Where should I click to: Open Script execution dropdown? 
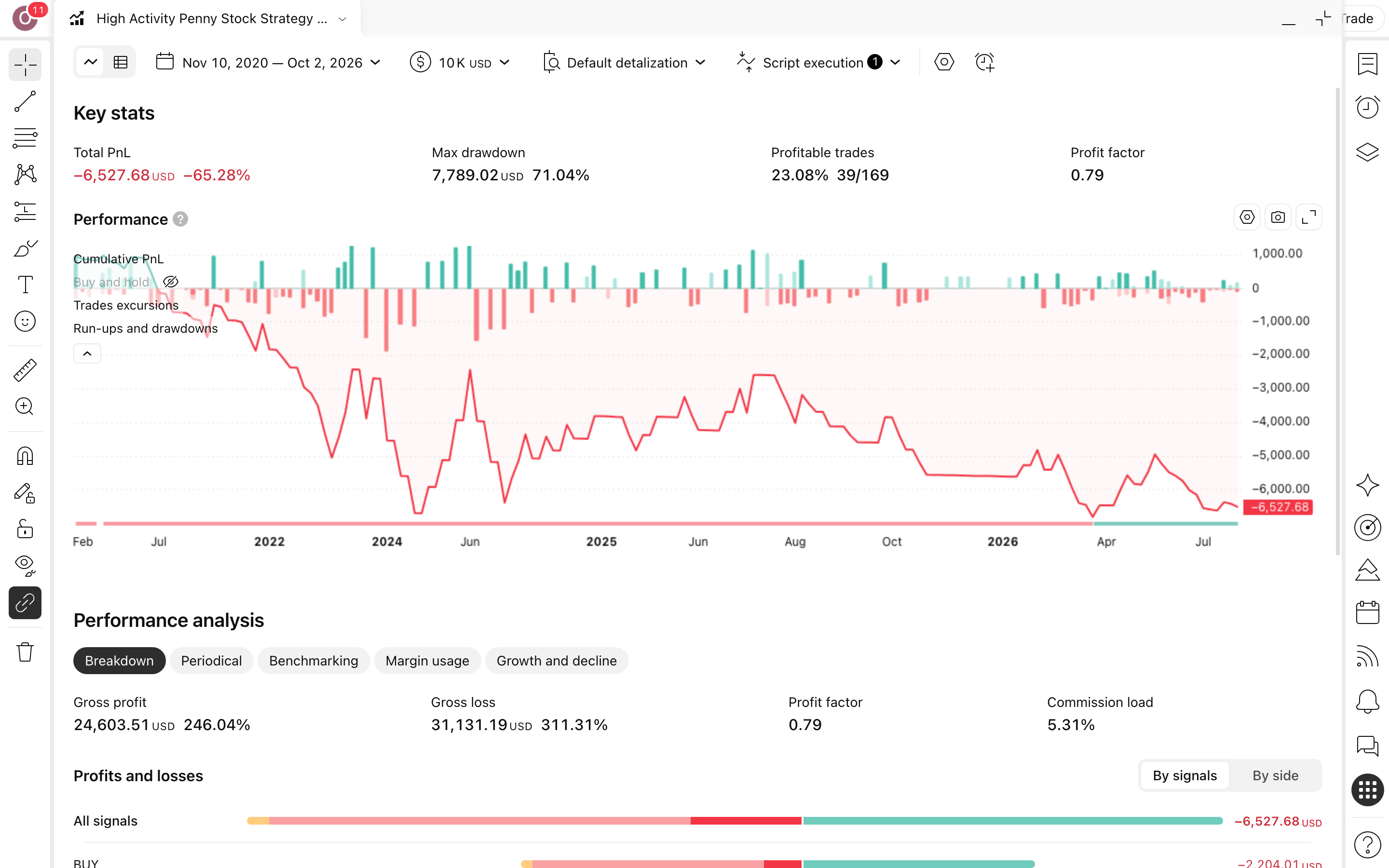coord(819,62)
